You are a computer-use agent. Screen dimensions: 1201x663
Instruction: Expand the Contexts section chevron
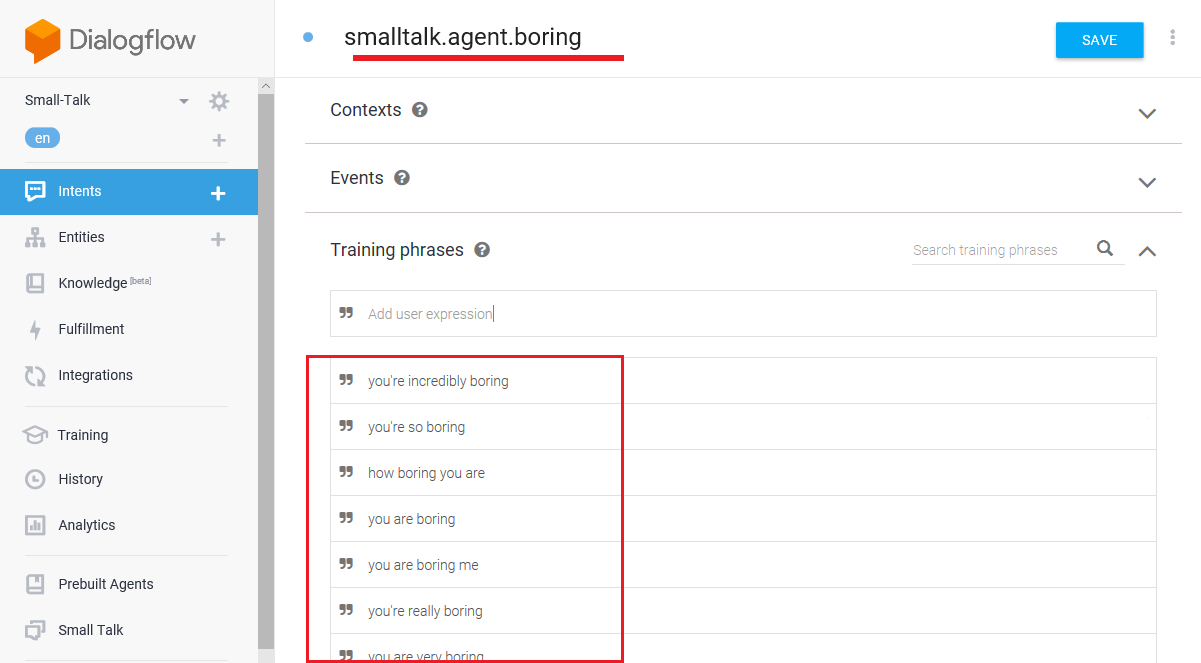point(1147,113)
